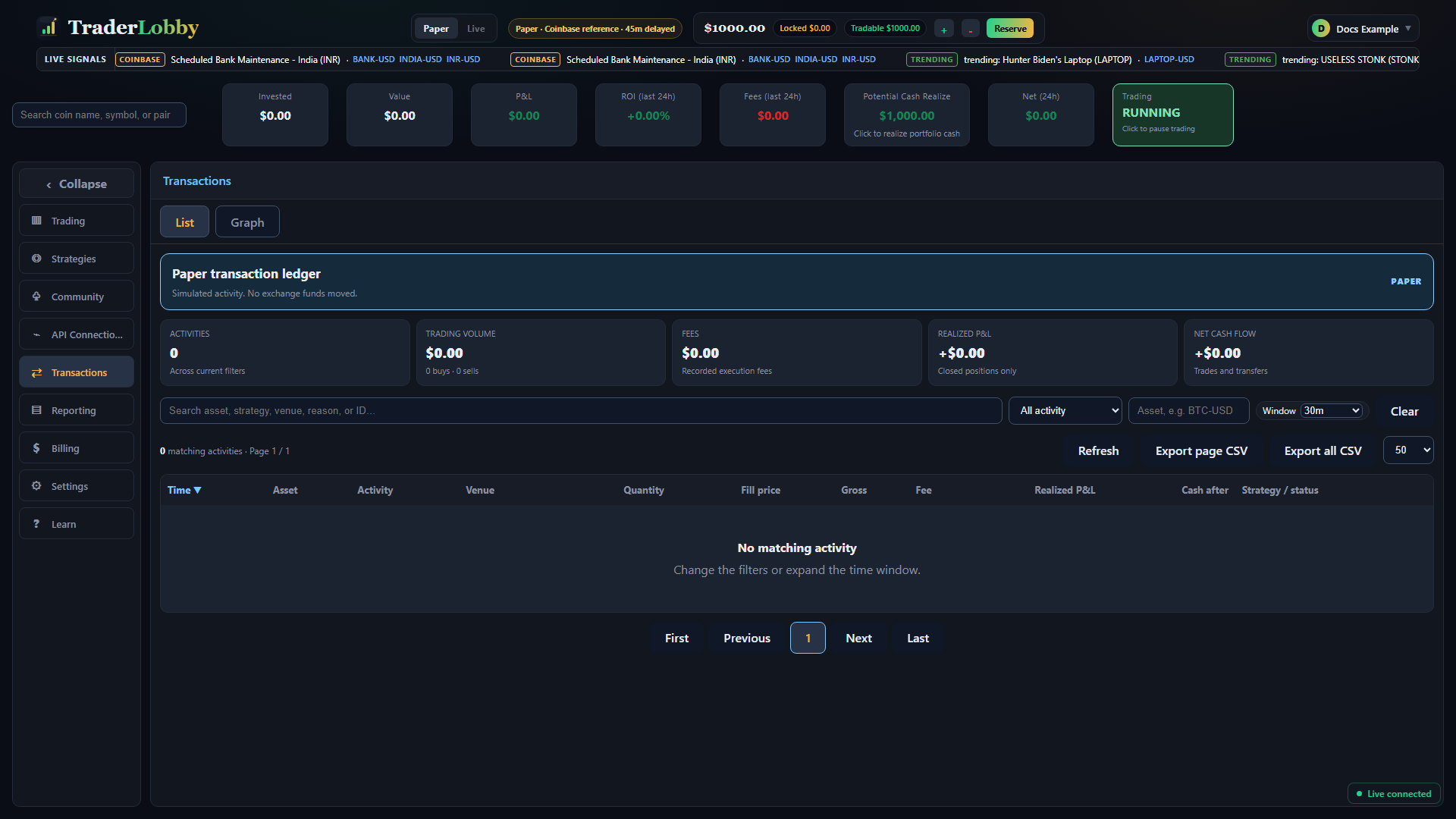Click Potential Cash Realize card
The width and height of the screenshot is (1456, 819).
[906, 115]
